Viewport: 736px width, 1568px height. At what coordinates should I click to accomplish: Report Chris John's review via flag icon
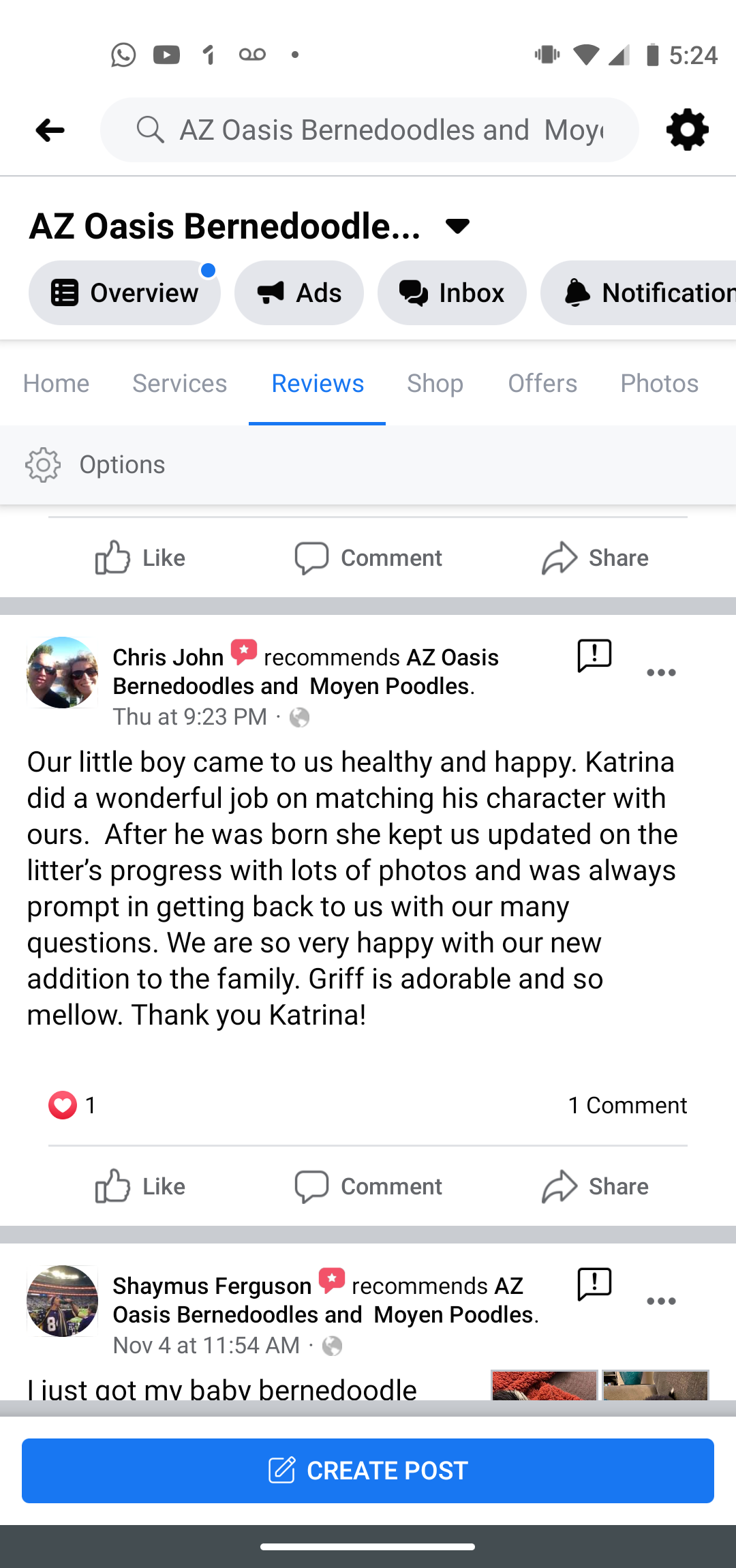coord(594,656)
